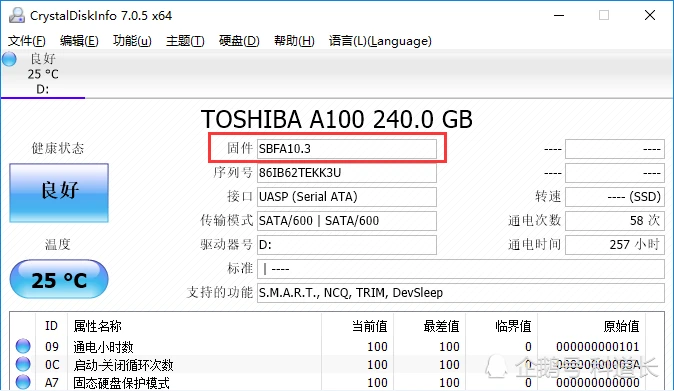The width and height of the screenshot is (674, 391).
Task: Click the 最差值 column header
Action: coord(441,326)
